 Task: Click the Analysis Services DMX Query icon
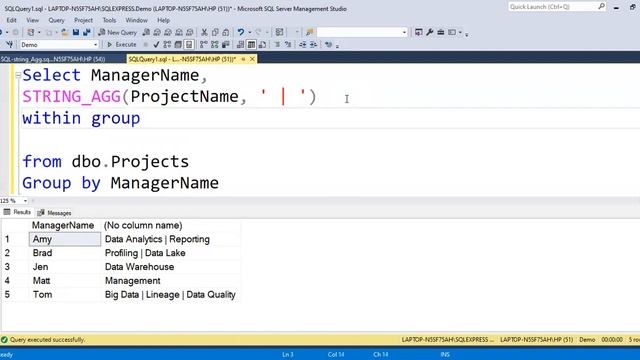pyautogui.click(x=168, y=32)
